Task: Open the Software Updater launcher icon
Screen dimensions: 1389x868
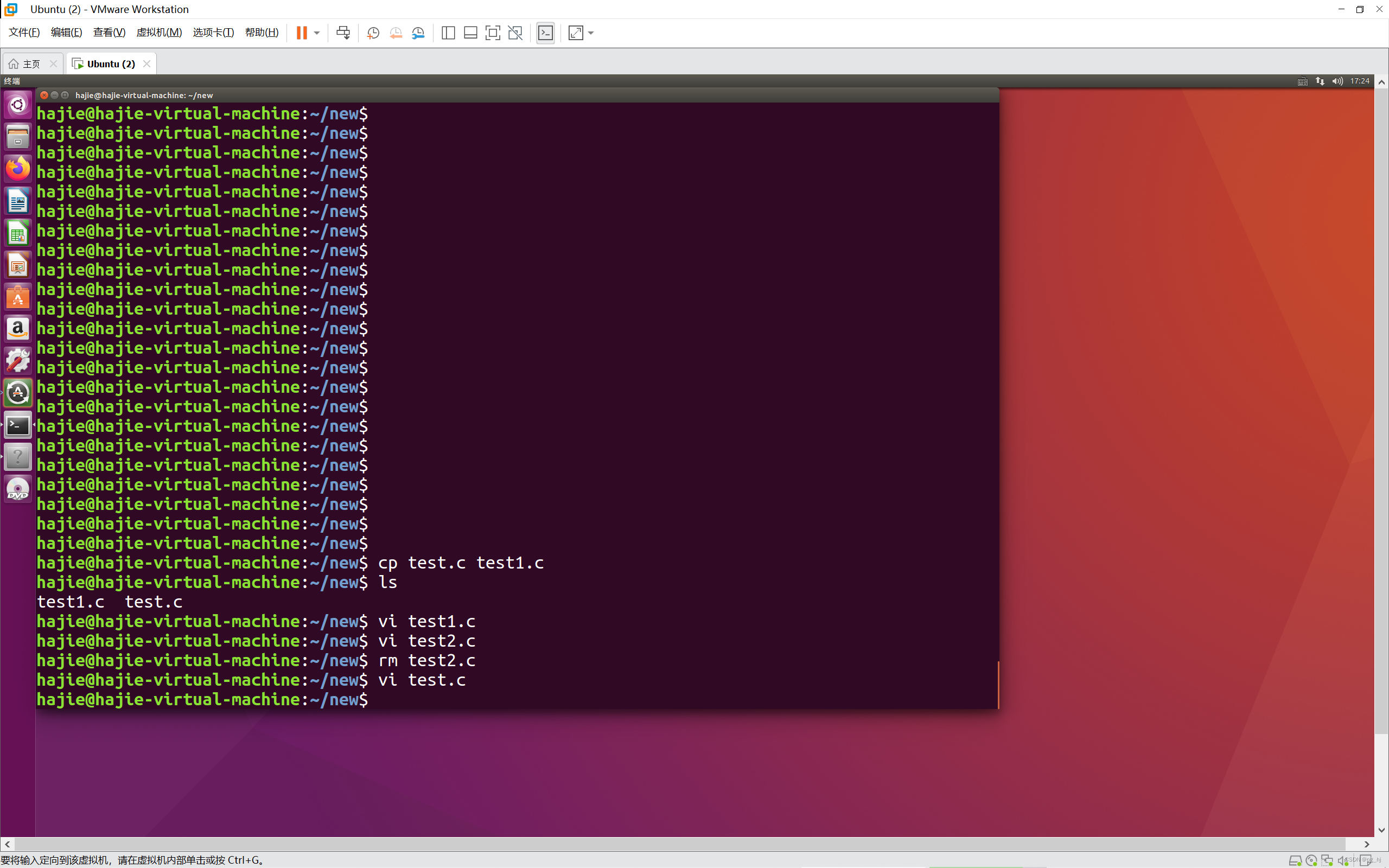Action: coord(18,394)
